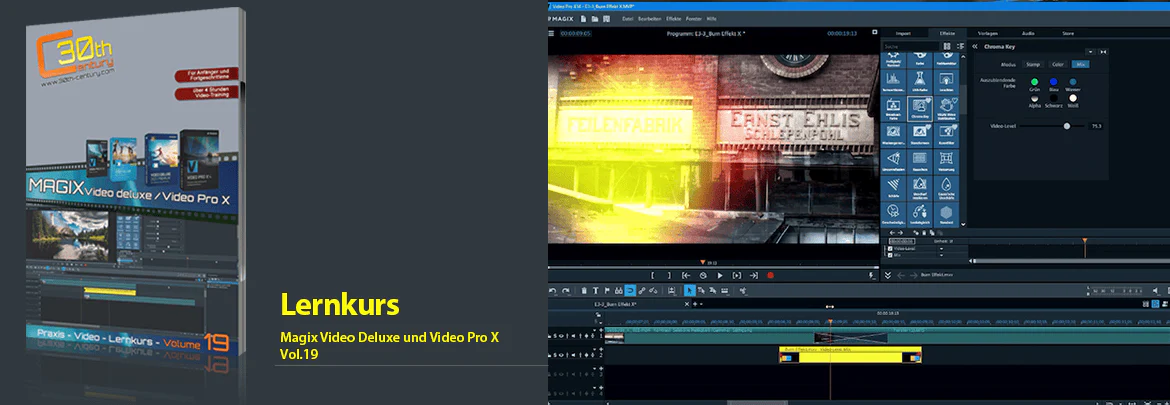Select the mouse pointer selection mode

[689, 291]
